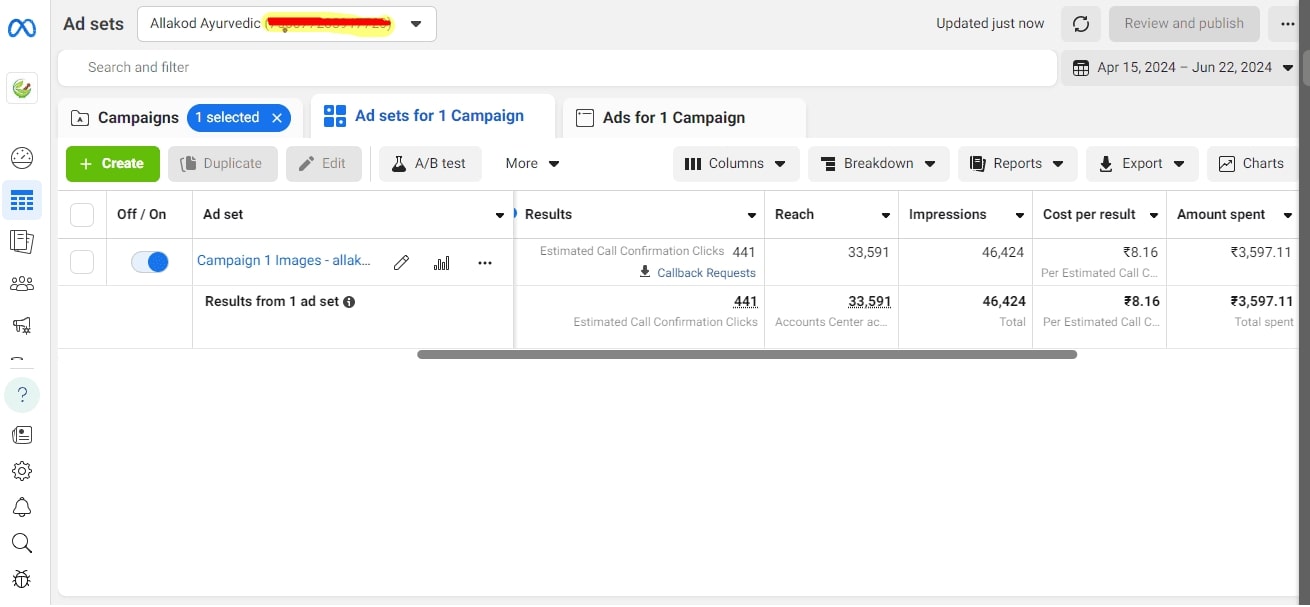
Task: Open Help question mark icon
Action: coord(22,394)
